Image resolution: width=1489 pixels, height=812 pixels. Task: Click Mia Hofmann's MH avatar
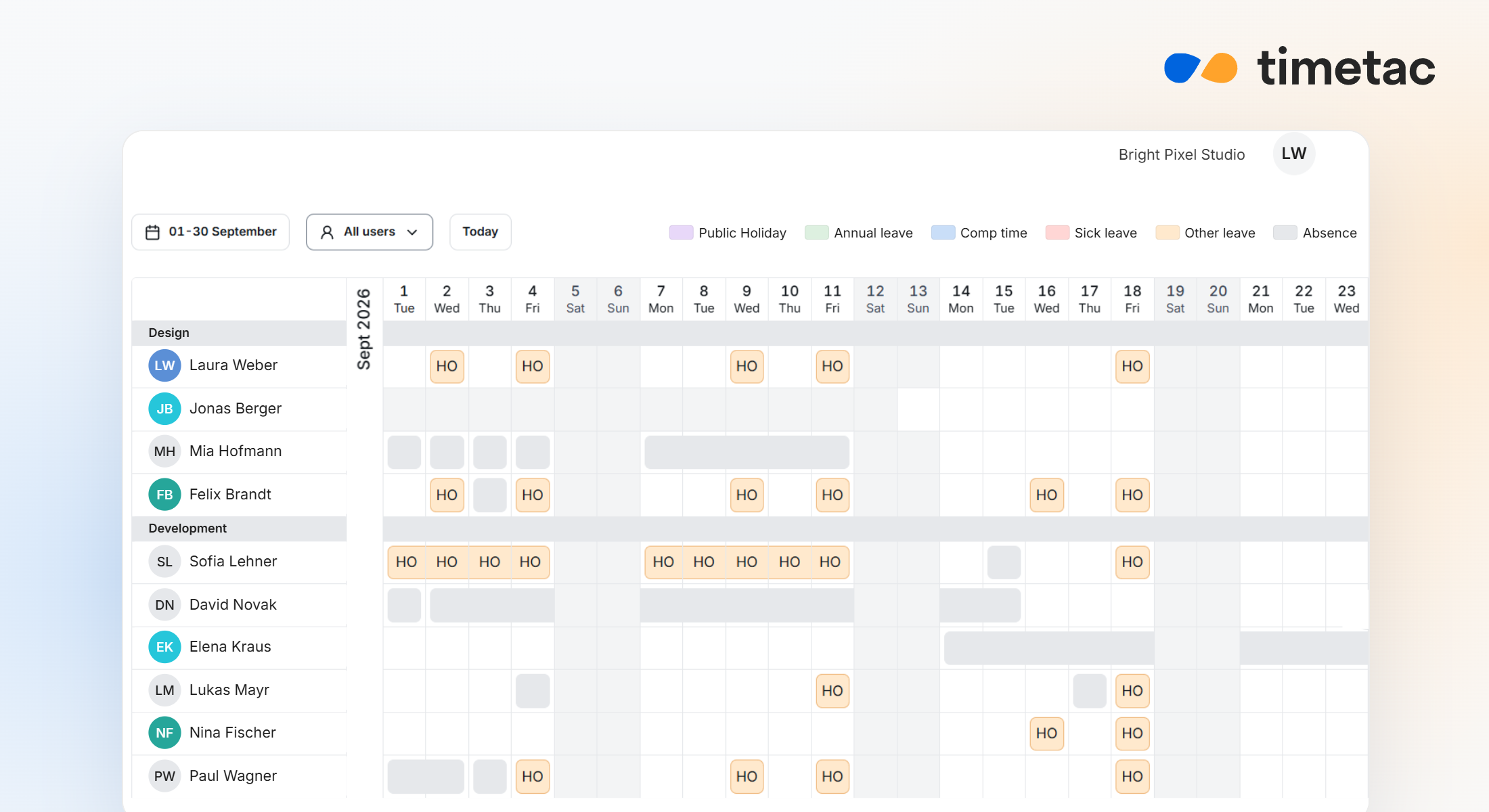click(164, 451)
